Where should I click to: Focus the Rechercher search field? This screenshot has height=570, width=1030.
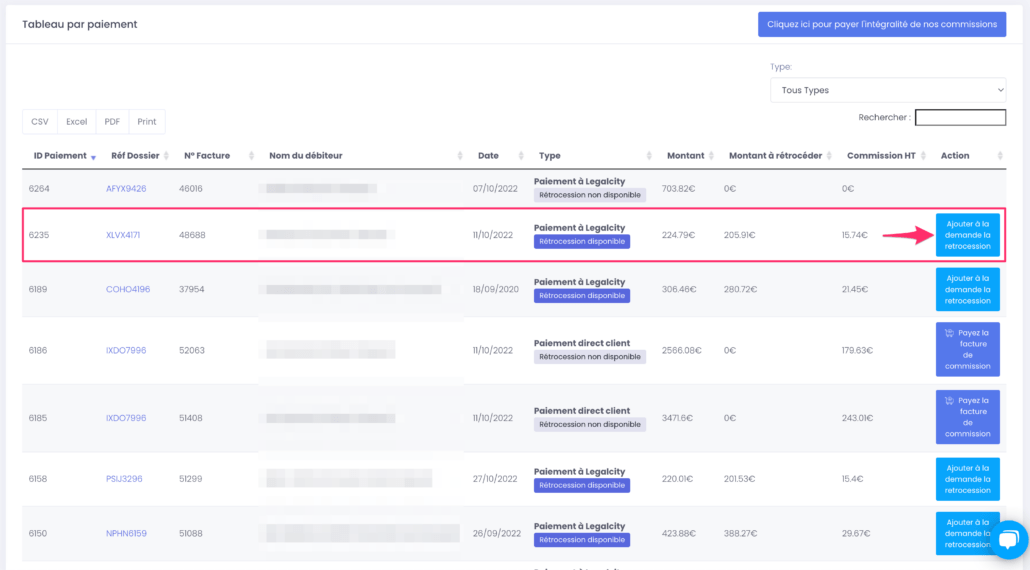tap(960, 117)
